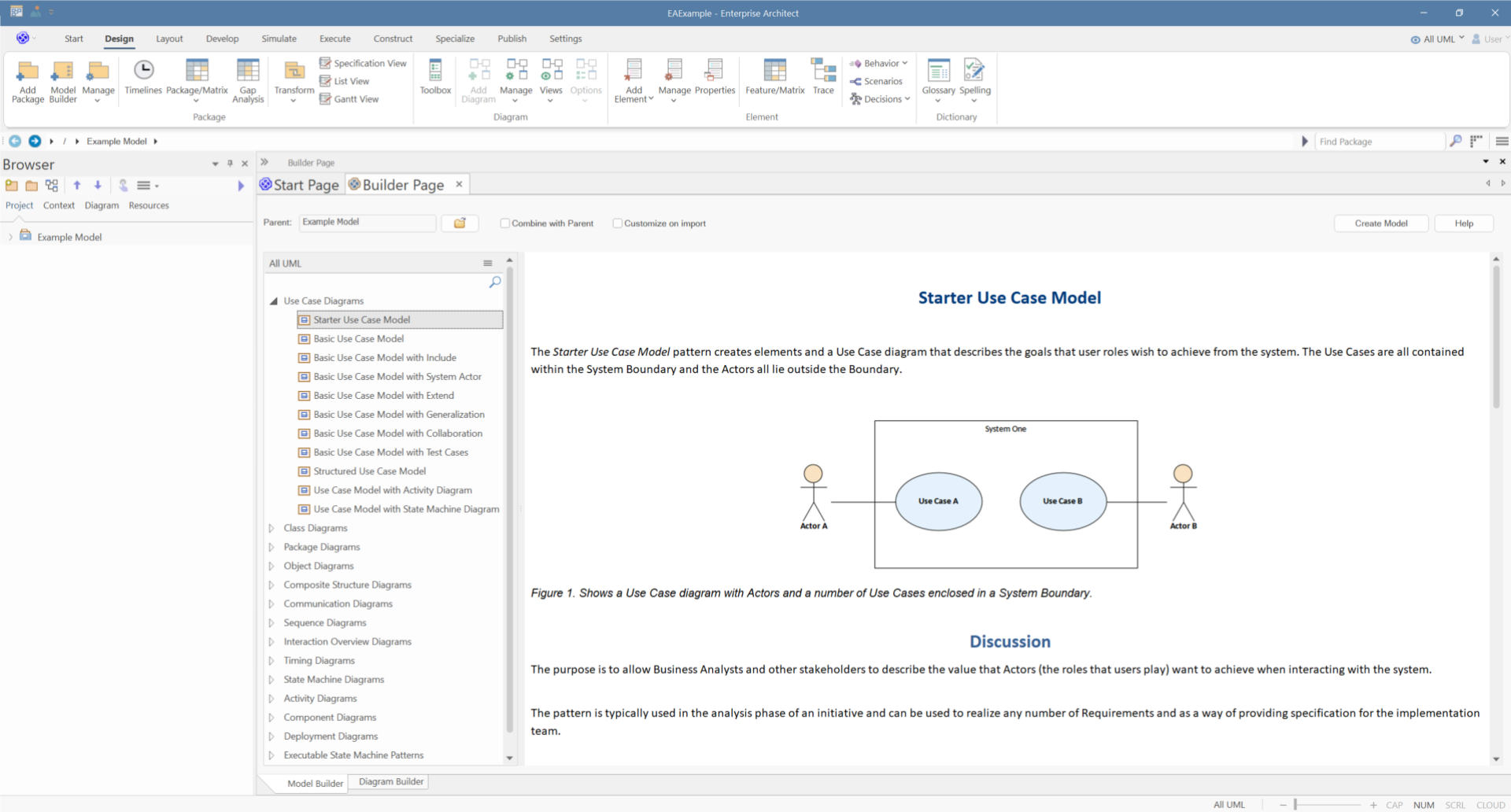Enable Combine with Parent checkbox
The width and height of the screenshot is (1511, 812).
[x=505, y=223]
